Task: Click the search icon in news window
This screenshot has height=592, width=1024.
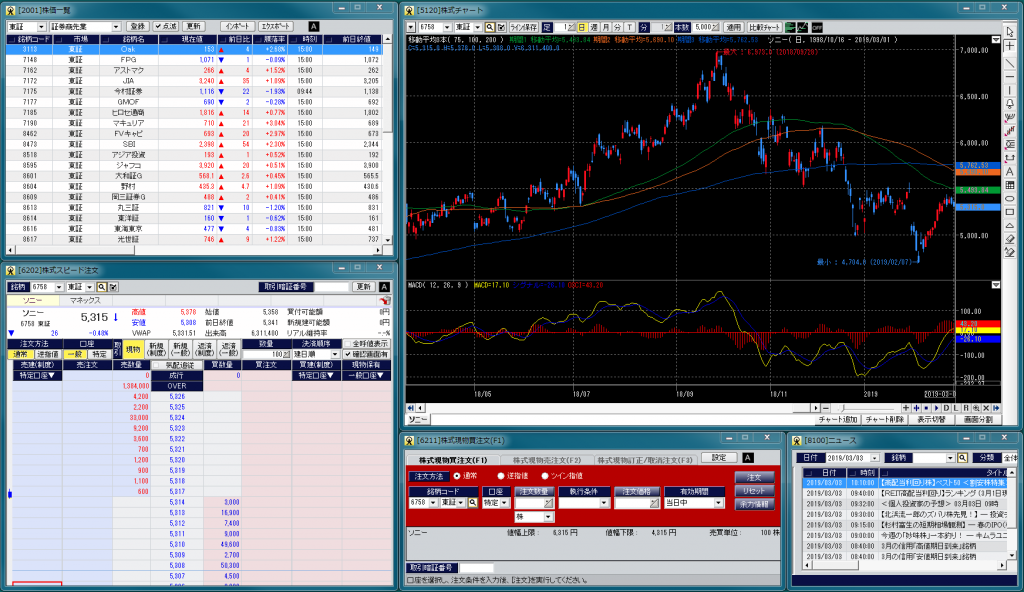Action: click(962, 458)
